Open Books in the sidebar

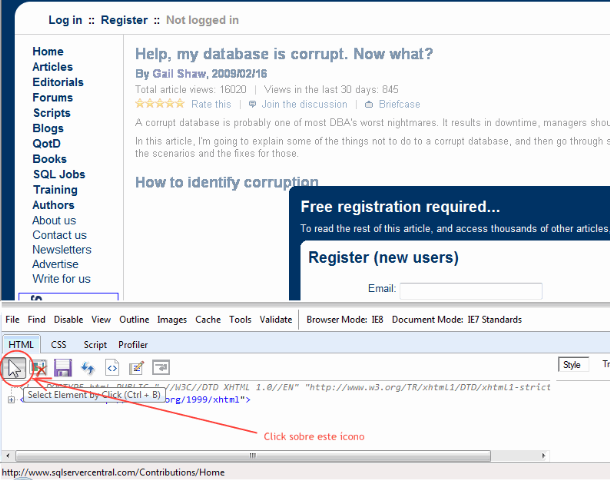pyautogui.click(x=49, y=159)
